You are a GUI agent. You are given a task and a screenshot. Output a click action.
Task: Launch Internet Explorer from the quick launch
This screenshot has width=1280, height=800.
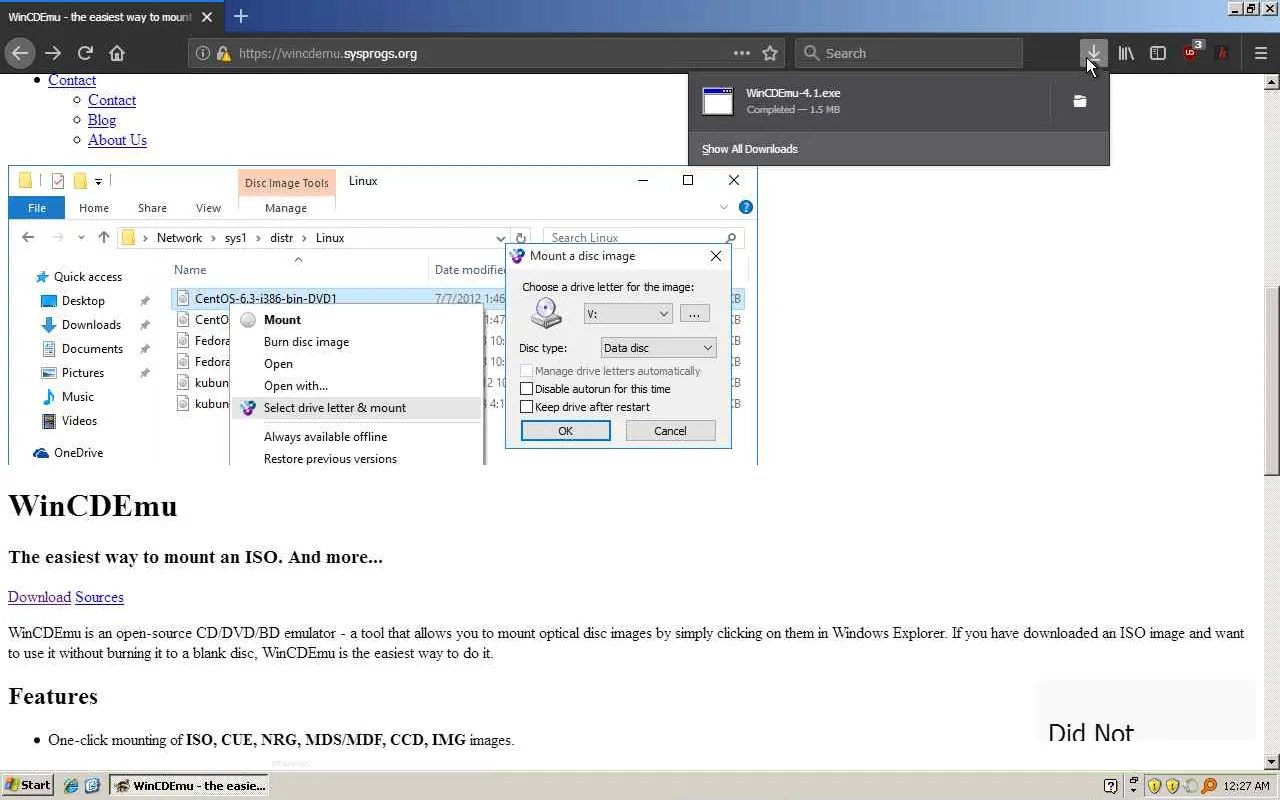click(x=71, y=786)
